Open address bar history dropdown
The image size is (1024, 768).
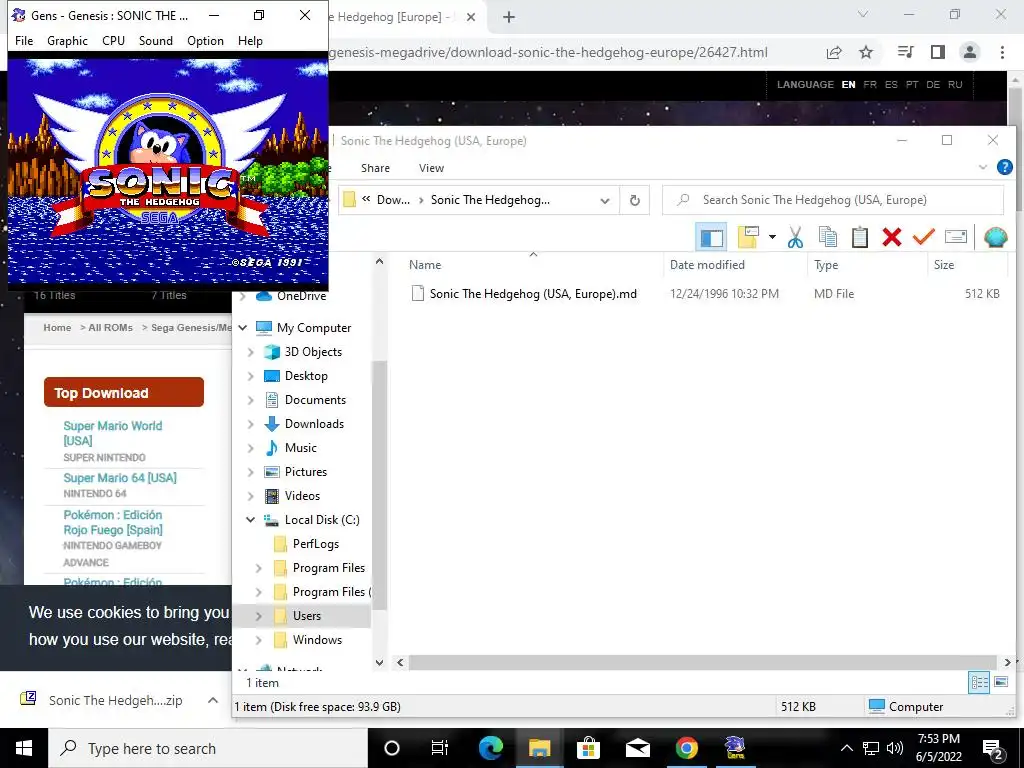coord(605,200)
